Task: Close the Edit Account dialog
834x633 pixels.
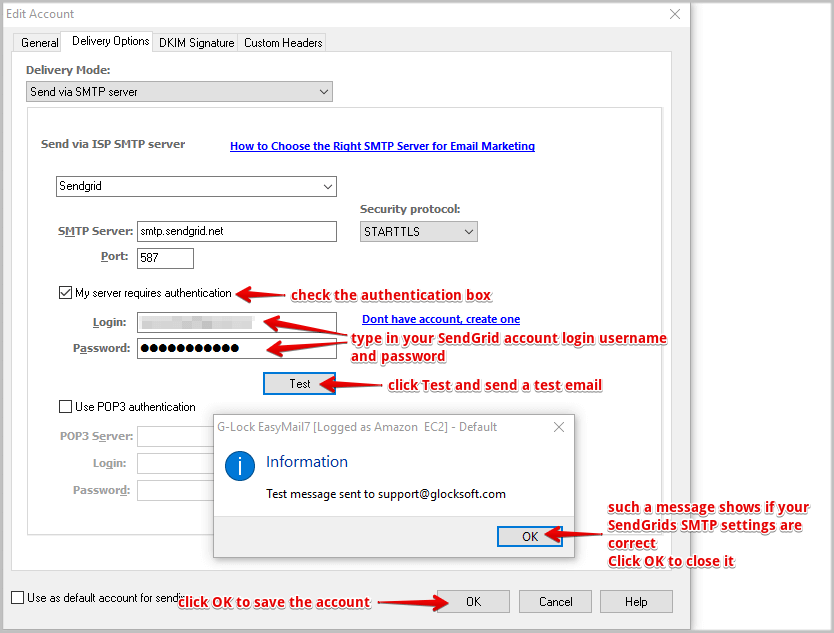Action: (x=675, y=14)
